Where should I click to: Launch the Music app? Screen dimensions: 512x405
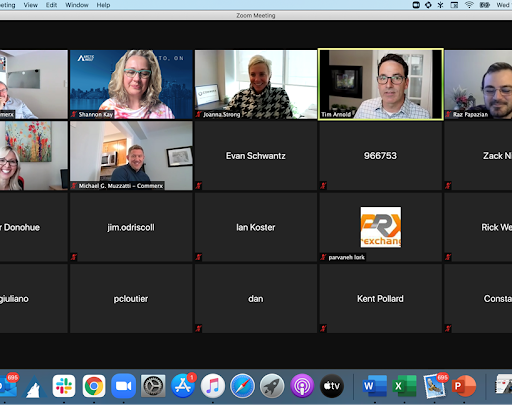pyautogui.click(x=213, y=386)
